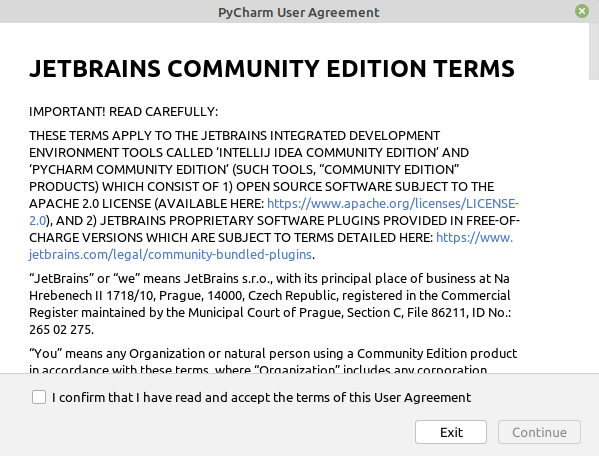Screen dimensions: 599x456
Task: Close the PyCharm User Agreement dialog
Action: 582,11
